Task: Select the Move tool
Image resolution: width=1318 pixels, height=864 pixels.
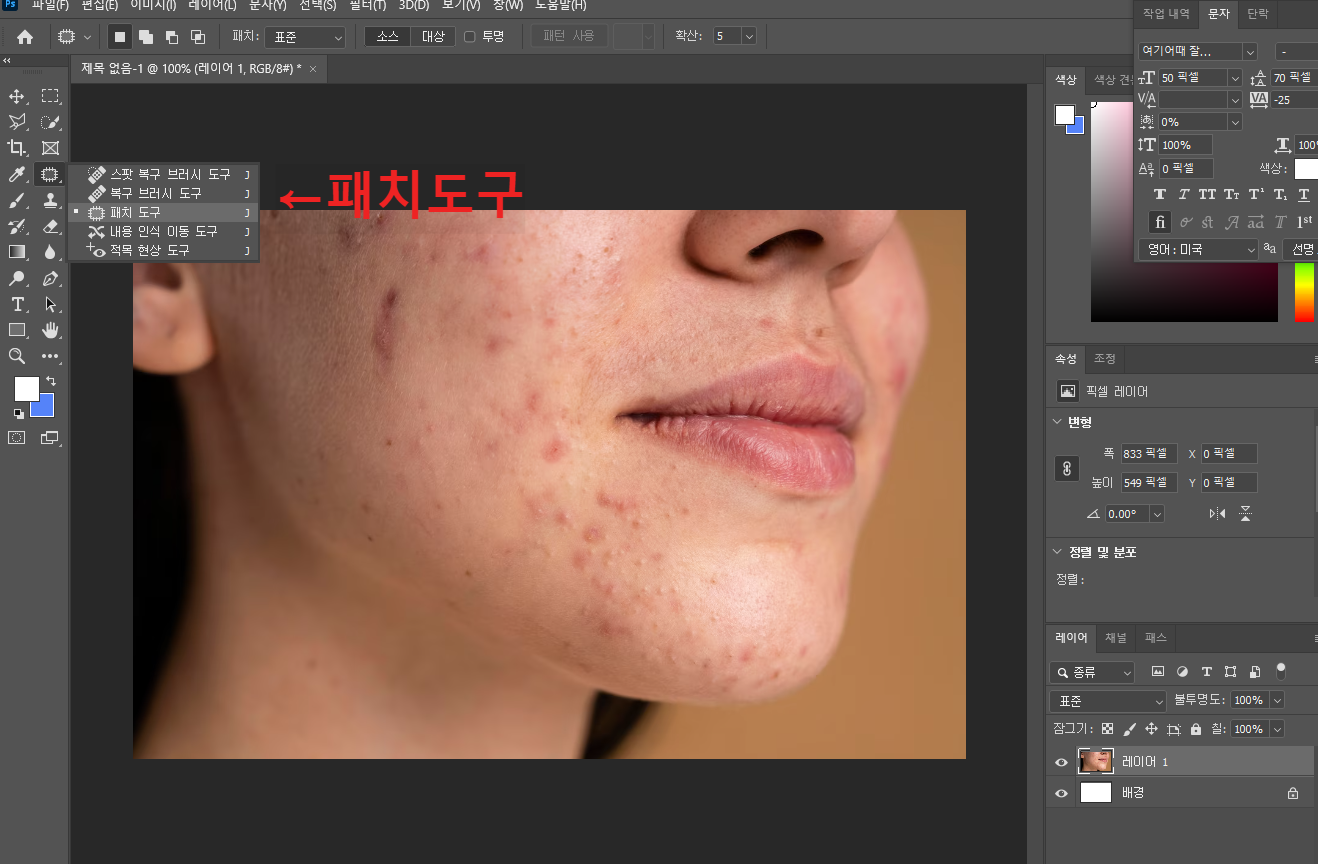Action: point(17,96)
